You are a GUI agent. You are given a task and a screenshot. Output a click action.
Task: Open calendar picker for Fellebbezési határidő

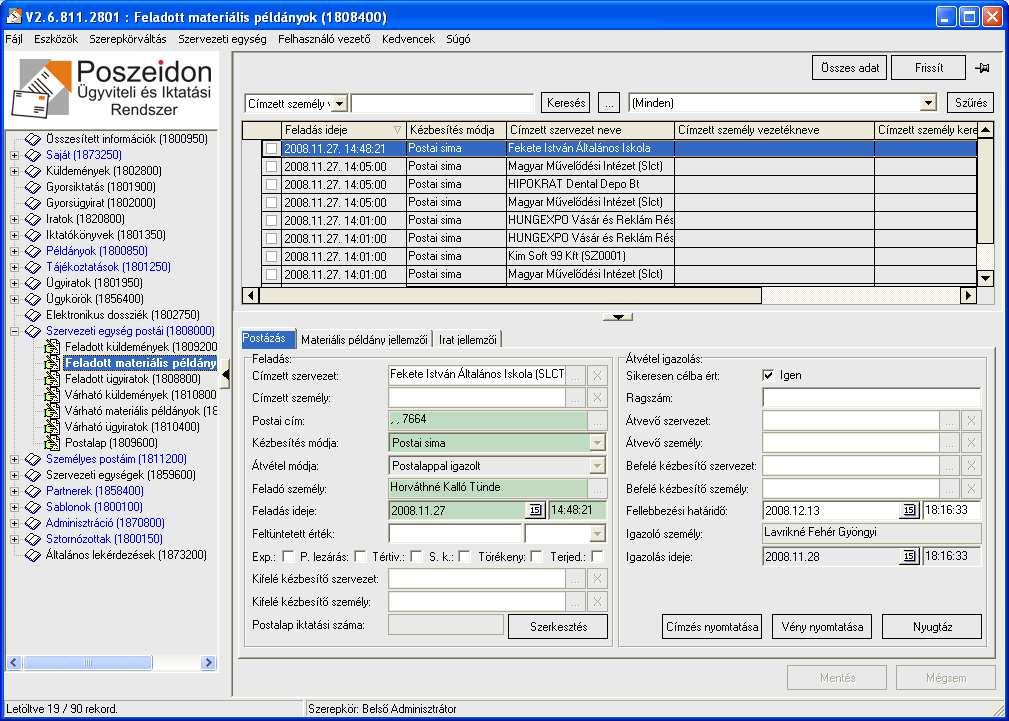click(909, 510)
